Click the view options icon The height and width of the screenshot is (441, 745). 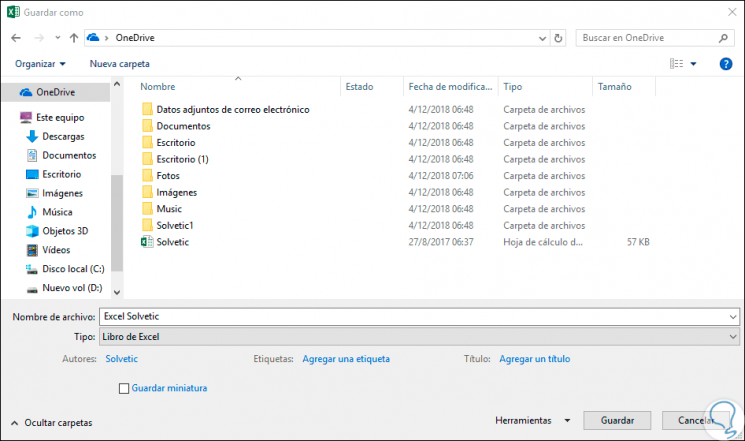[678, 63]
